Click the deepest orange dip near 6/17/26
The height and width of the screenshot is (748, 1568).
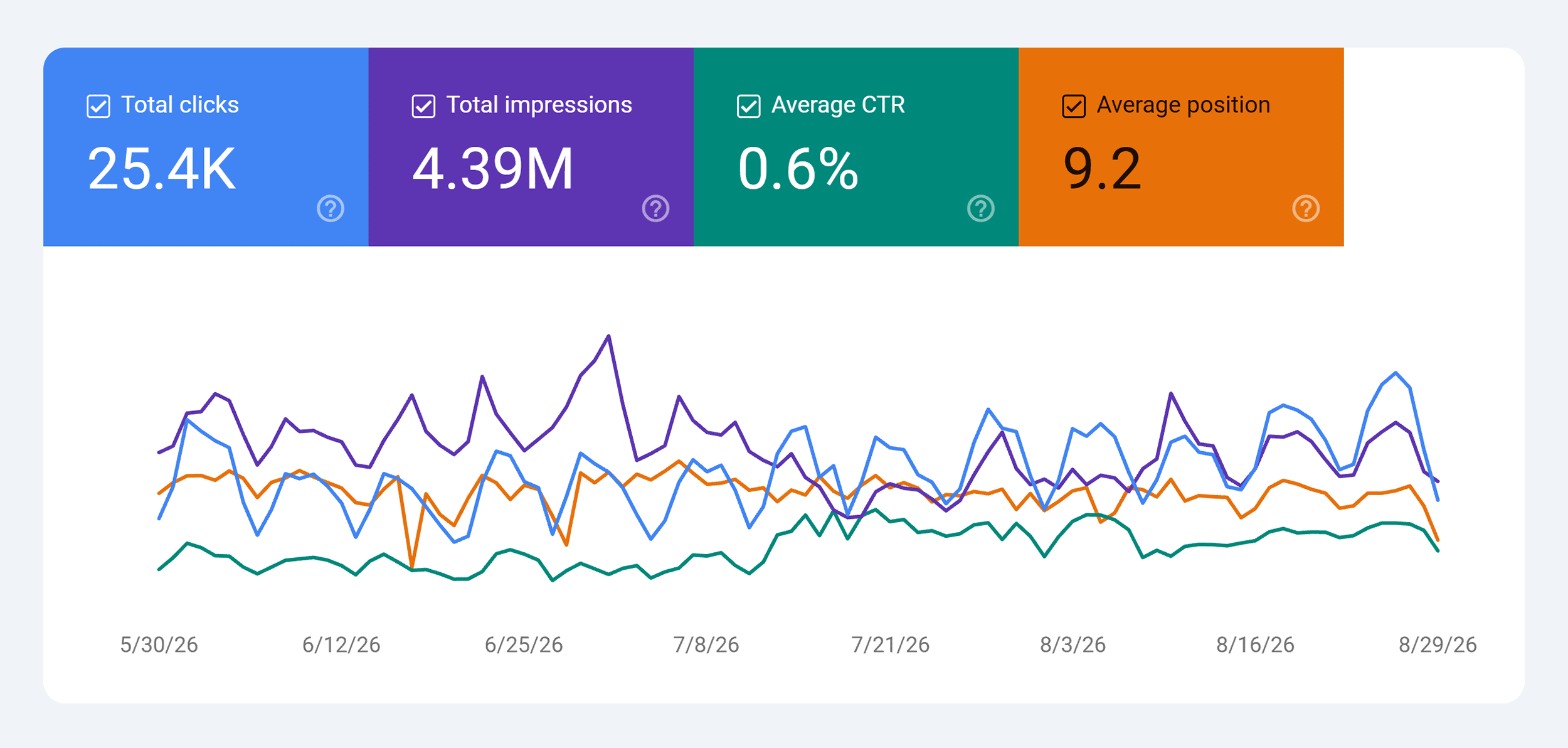point(412,567)
